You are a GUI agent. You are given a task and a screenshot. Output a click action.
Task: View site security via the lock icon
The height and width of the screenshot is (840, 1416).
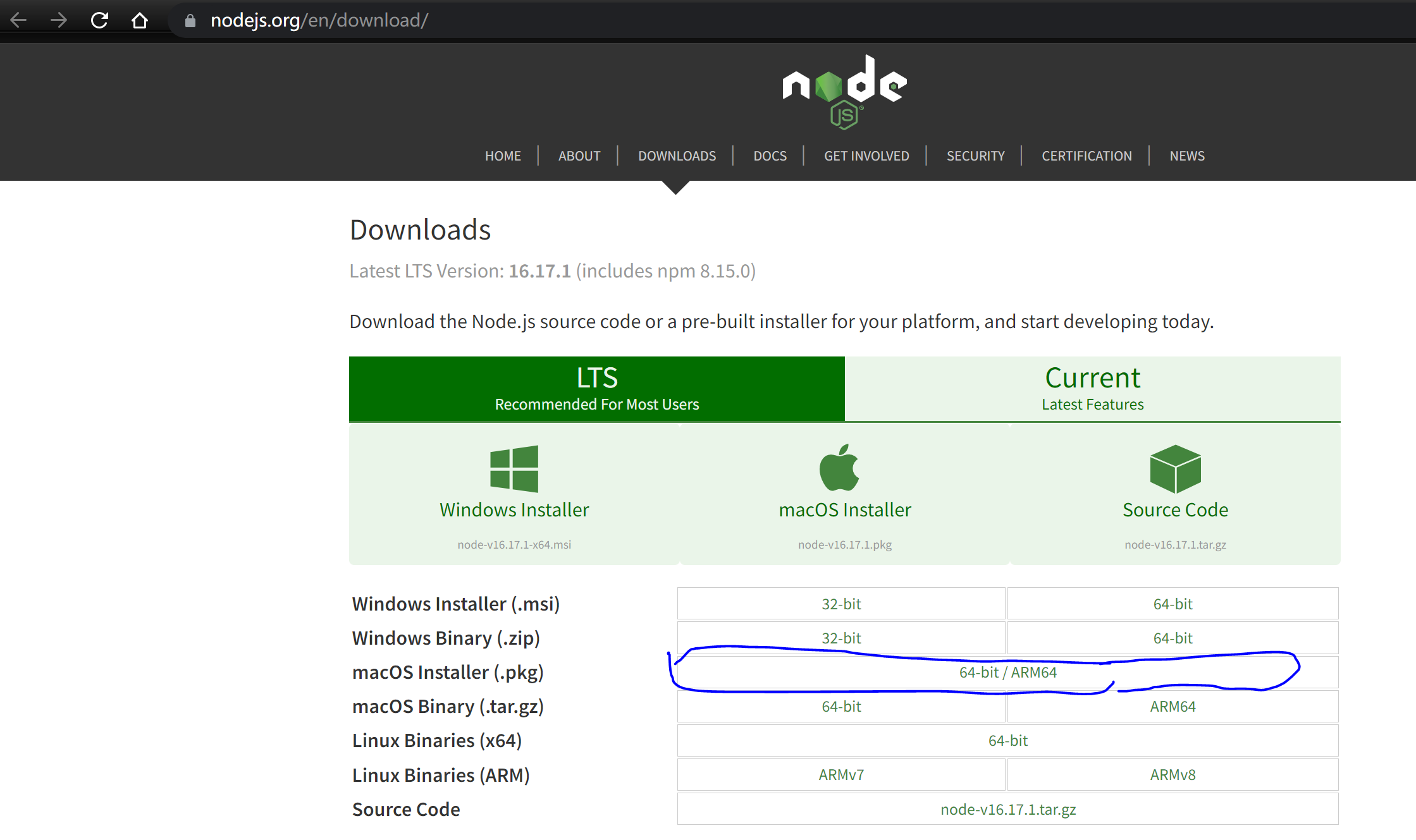190,21
